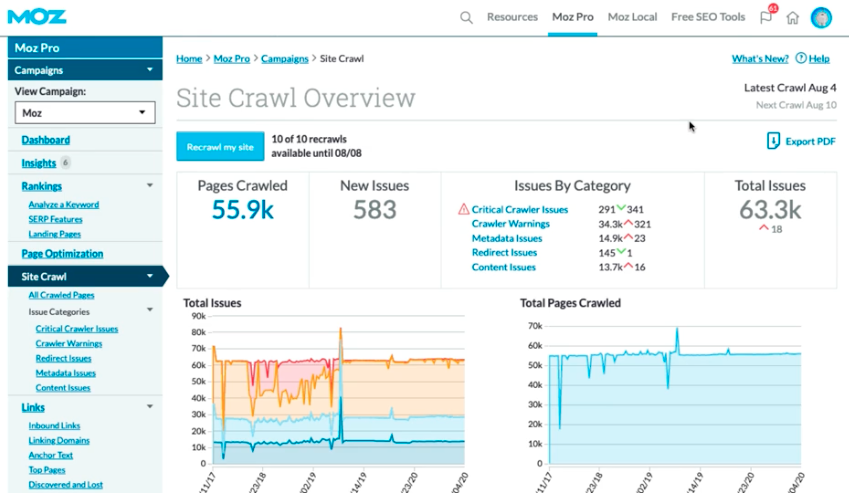Open sidebar Crawler Warnings link
The width and height of the screenshot is (849, 493).
[x=69, y=343]
